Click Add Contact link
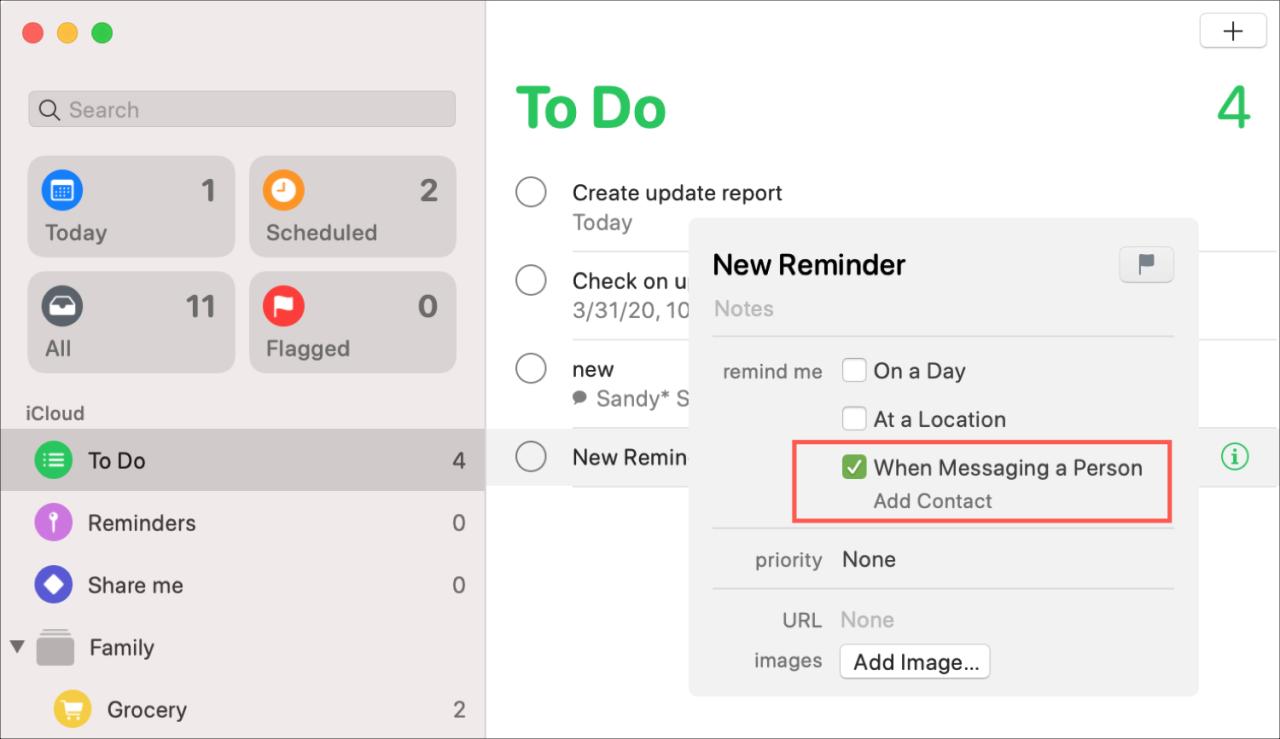Screen dimensions: 1280x739 [x=932, y=500]
